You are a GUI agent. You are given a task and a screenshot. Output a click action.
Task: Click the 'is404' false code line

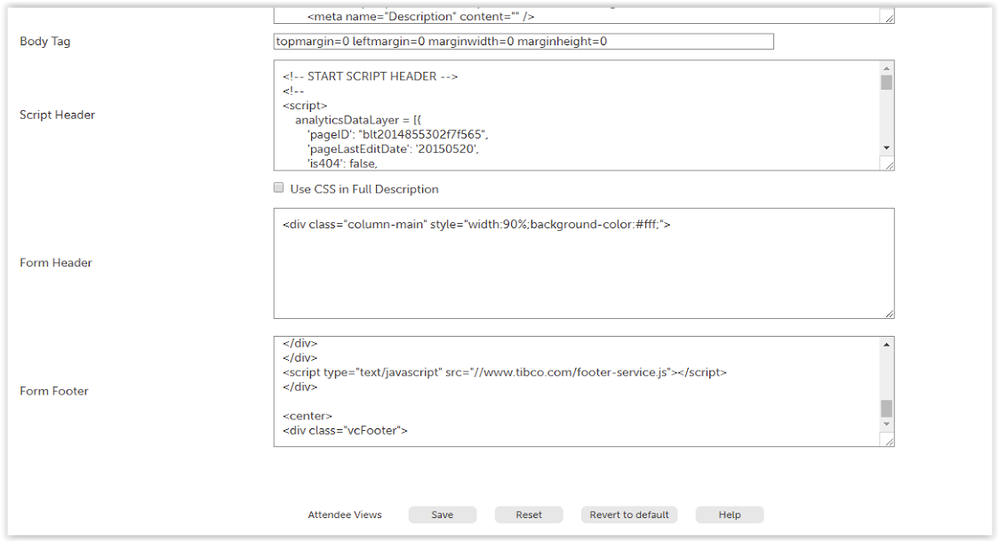(343, 164)
